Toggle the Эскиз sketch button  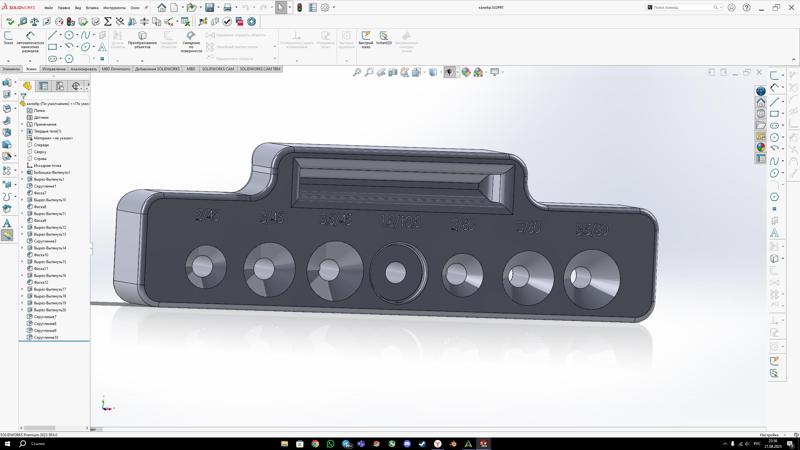[x=8, y=37]
